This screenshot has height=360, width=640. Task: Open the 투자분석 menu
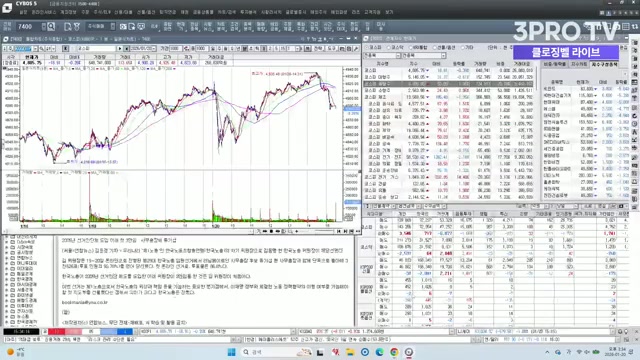248,13
